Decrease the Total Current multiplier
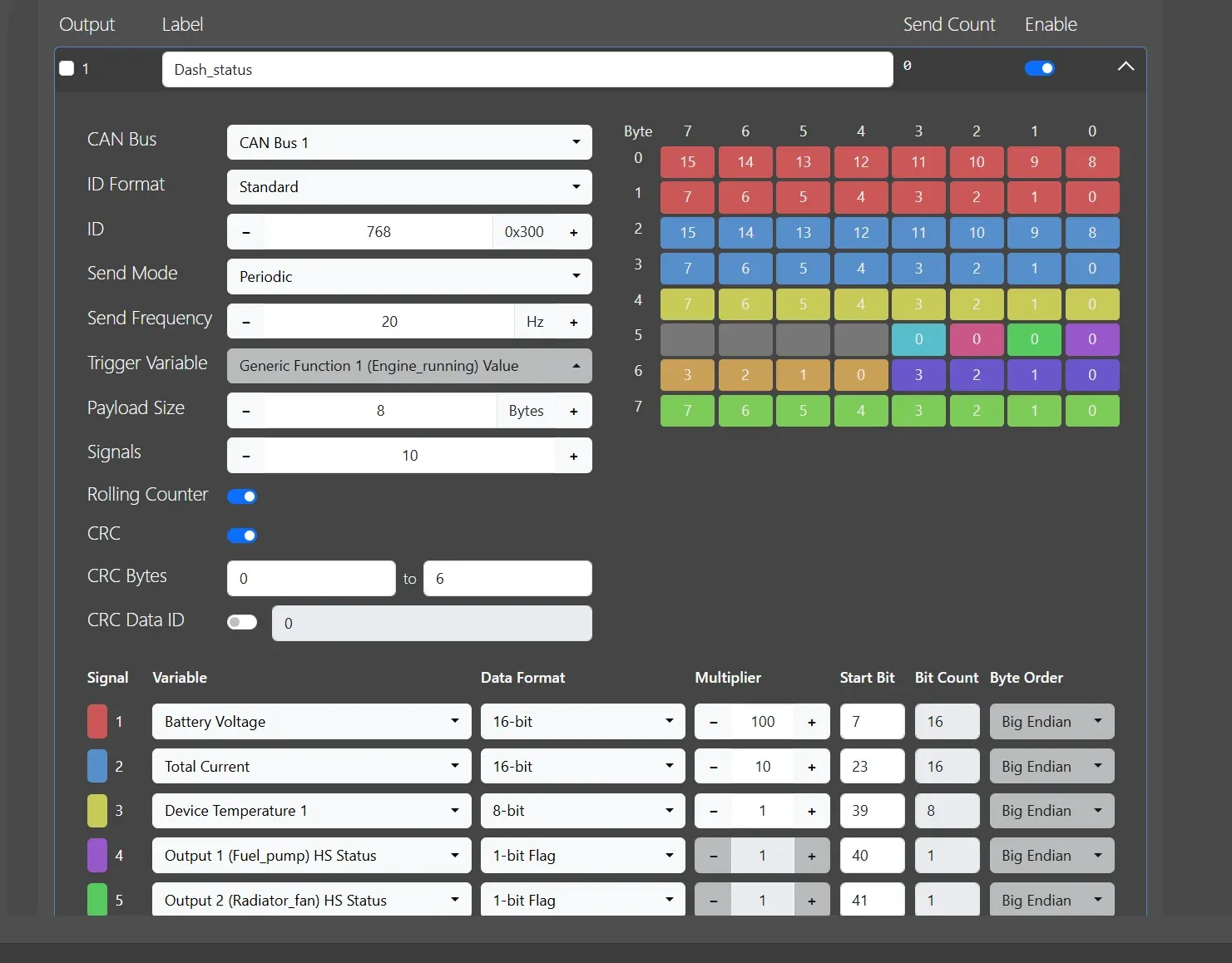The width and height of the screenshot is (1232, 963). [x=714, y=767]
